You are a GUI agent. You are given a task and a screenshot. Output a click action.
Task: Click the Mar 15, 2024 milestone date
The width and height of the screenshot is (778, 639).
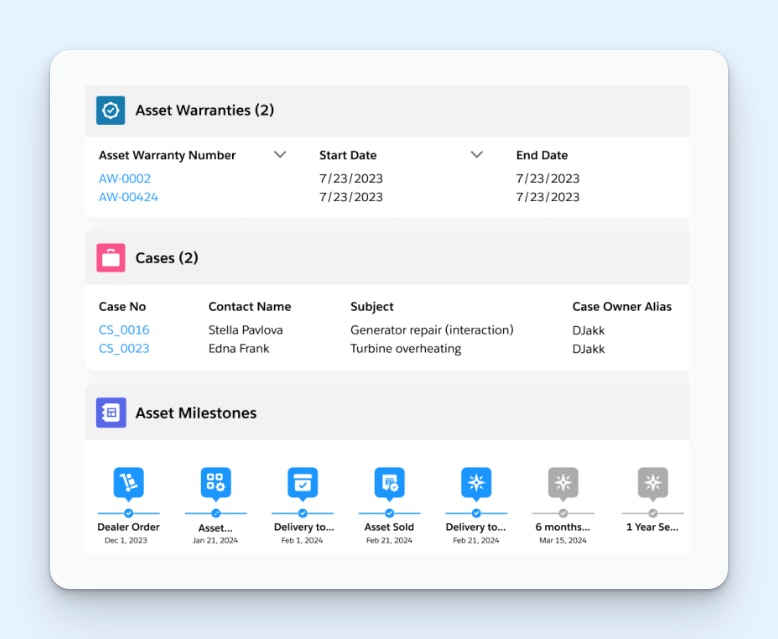563,540
